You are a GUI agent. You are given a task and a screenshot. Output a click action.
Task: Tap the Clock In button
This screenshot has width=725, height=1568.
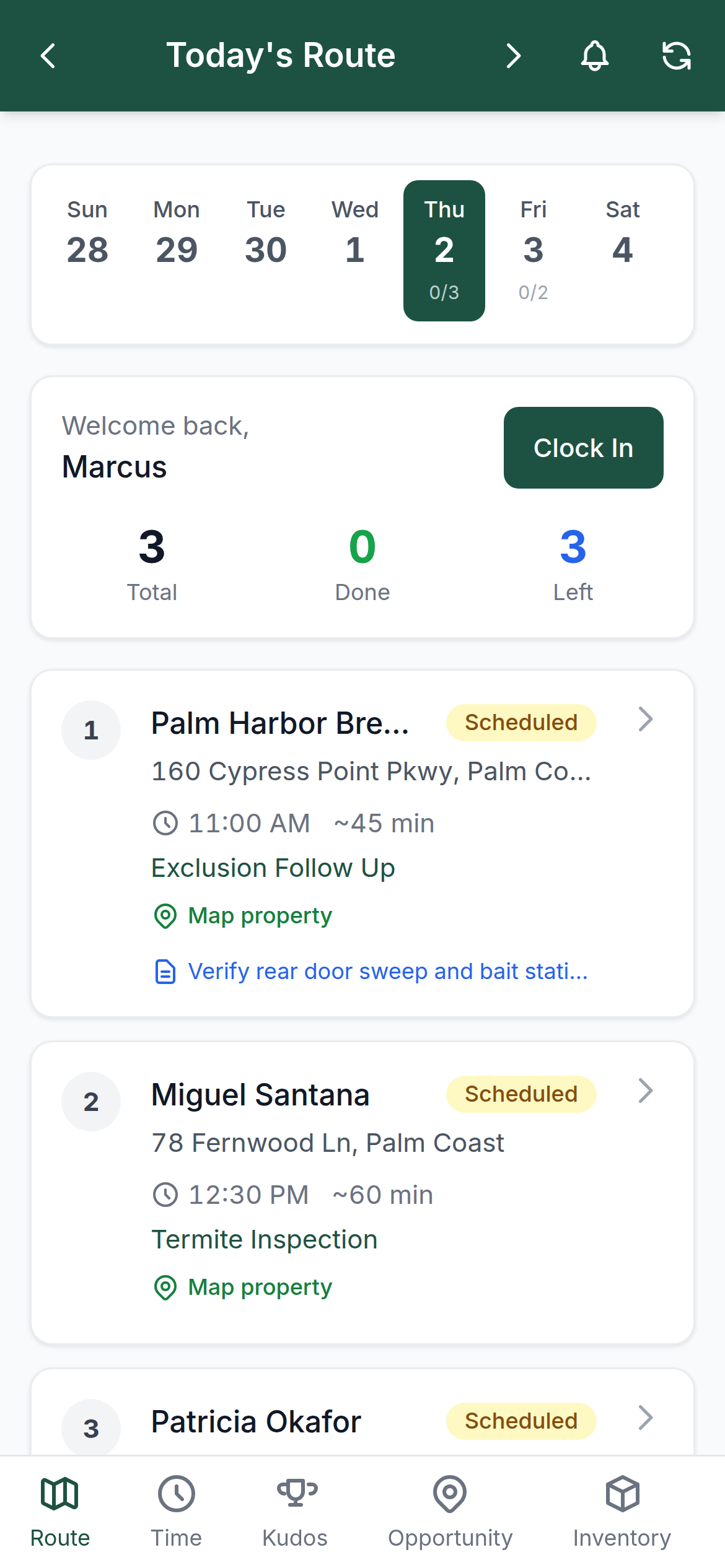coord(584,448)
